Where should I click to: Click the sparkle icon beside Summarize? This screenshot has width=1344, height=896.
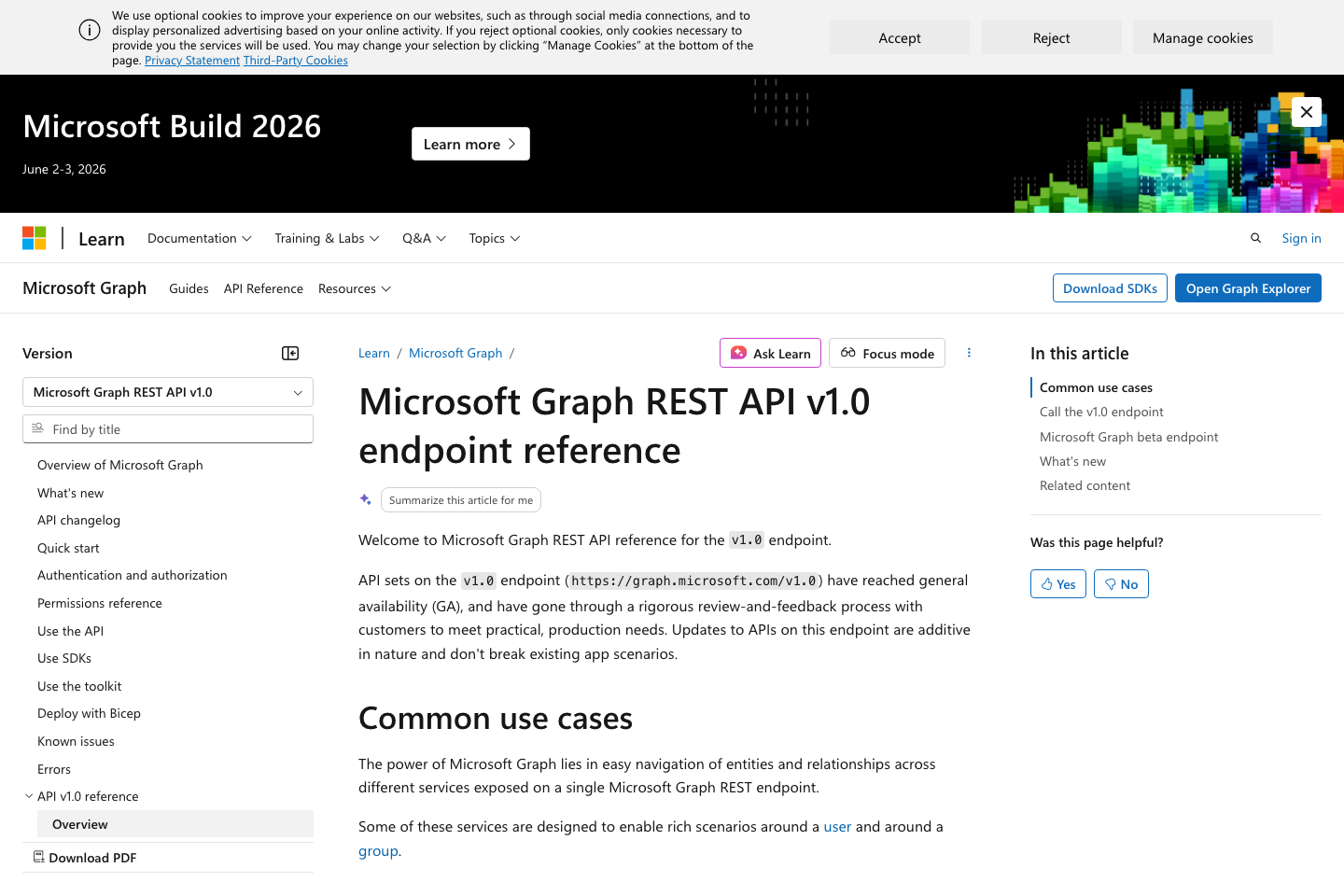pyautogui.click(x=365, y=499)
